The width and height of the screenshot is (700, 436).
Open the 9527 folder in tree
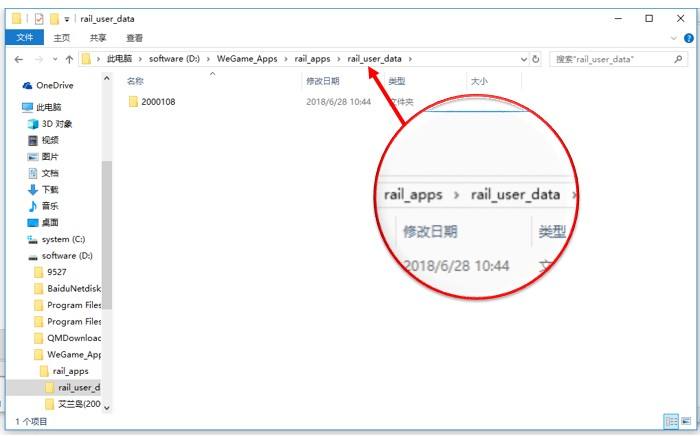pos(57,272)
